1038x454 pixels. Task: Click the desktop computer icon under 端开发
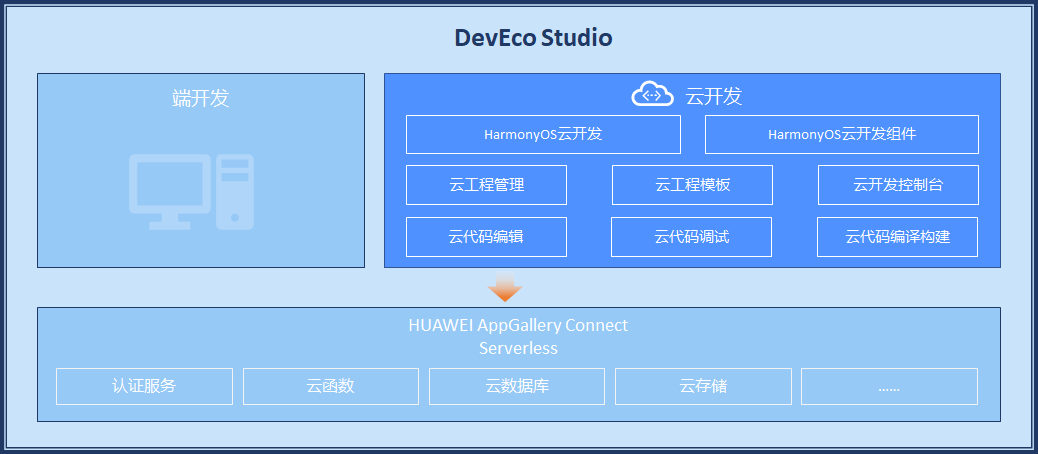pyautogui.click(x=191, y=192)
